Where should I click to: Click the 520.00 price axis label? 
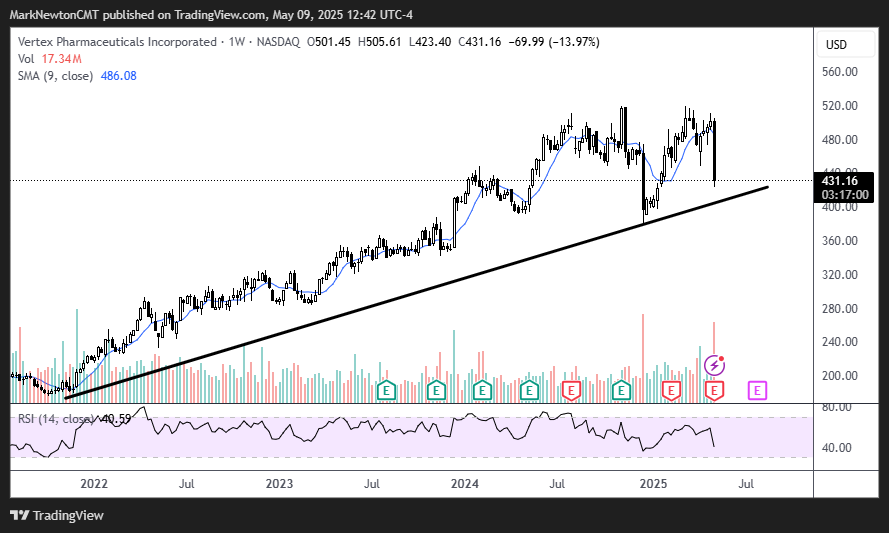pyautogui.click(x=840, y=105)
